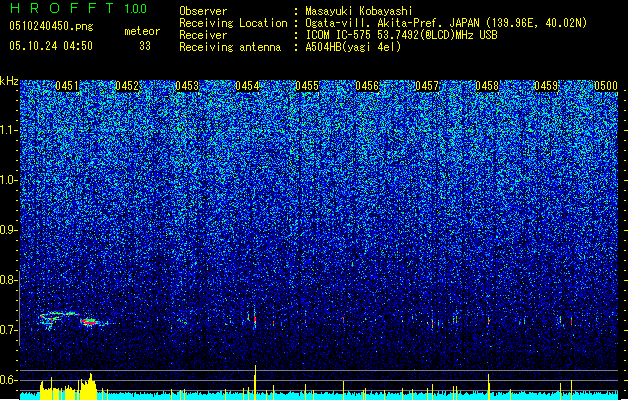Click the 1.1 kHz axis label
Screen dimensions: 629x400
[8, 130]
